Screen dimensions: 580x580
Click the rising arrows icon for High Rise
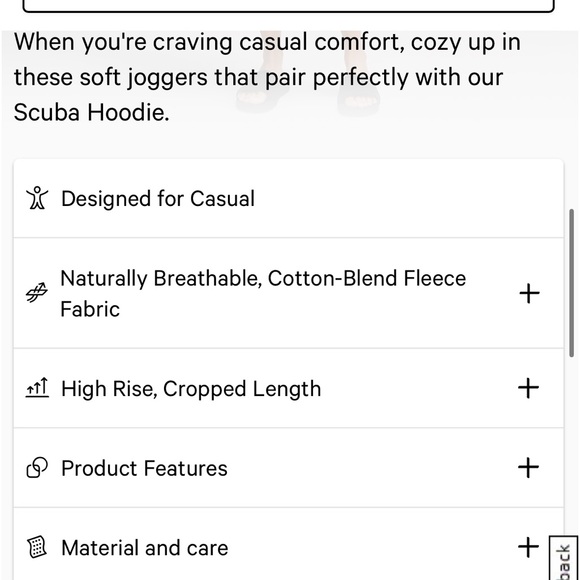37,388
